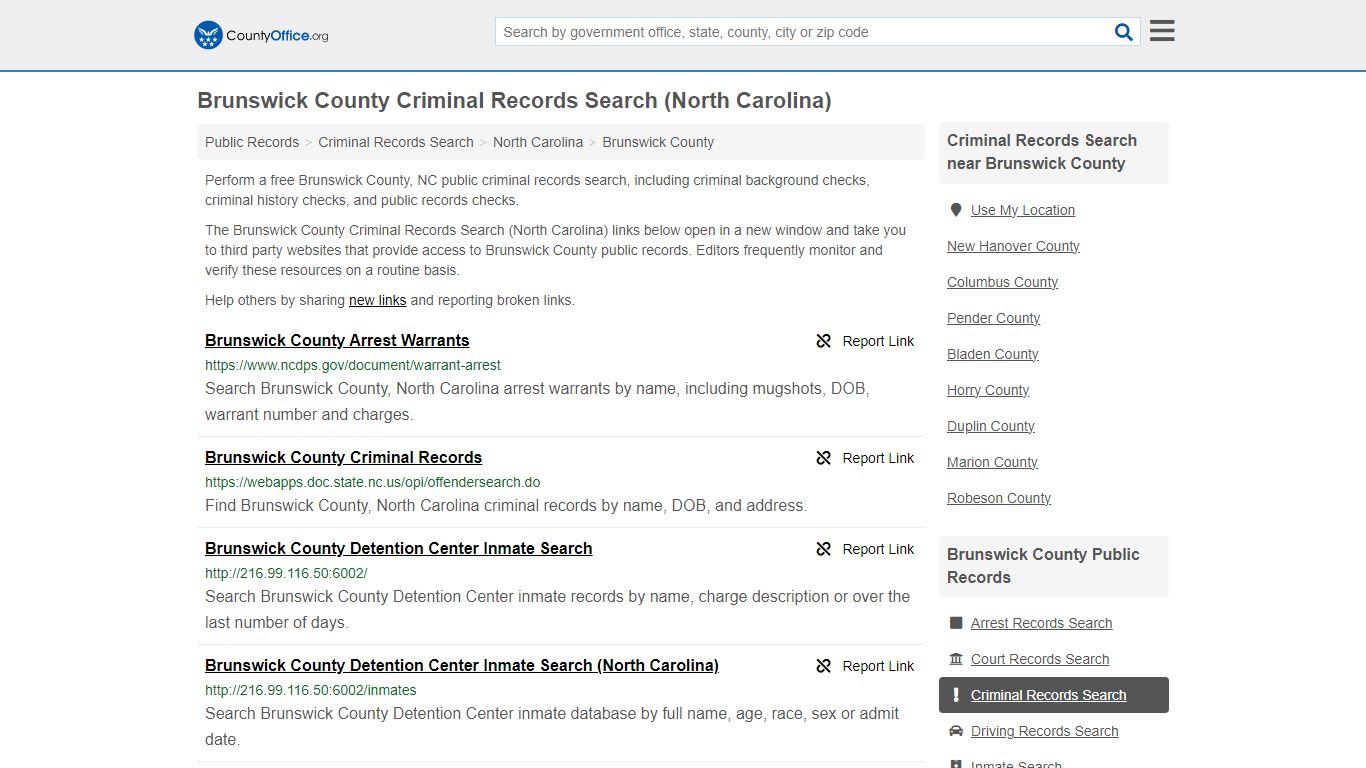The height and width of the screenshot is (768, 1366).
Task: Open Driving Records Search sidebar item
Action: [x=1044, y=731]
